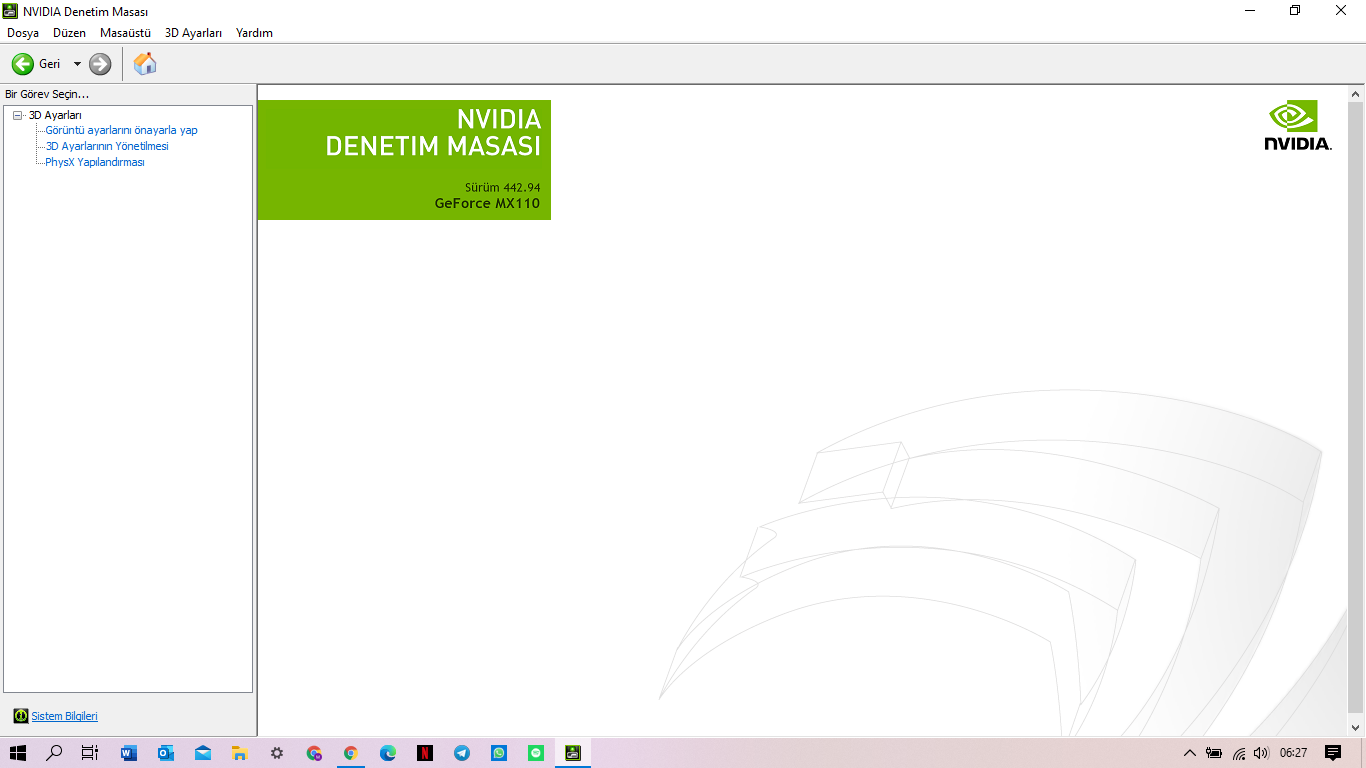This screenshot has width=1366, height=768.
Task: Open the Masaüstü menu
Action: 125,33
